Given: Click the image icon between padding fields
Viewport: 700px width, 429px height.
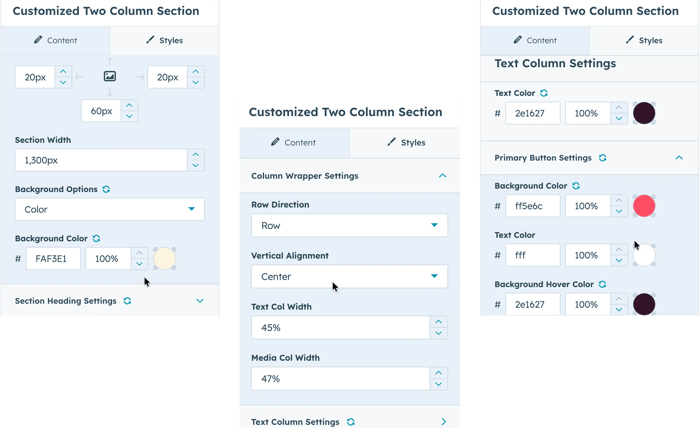Looking at the screenshot, I should [110, 76].
